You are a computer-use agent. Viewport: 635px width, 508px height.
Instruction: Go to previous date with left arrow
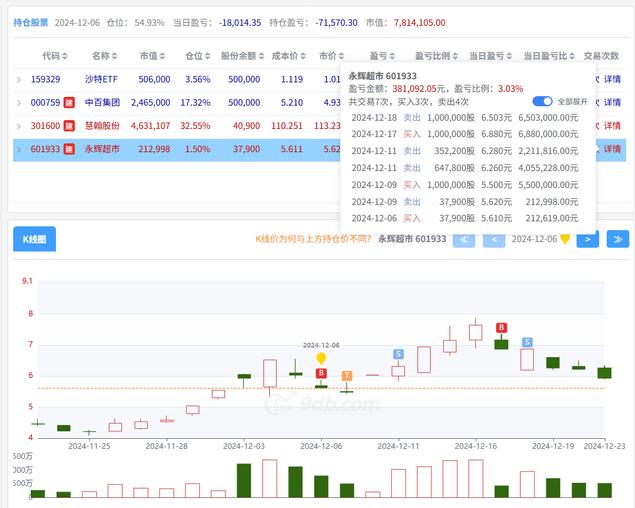494,239
